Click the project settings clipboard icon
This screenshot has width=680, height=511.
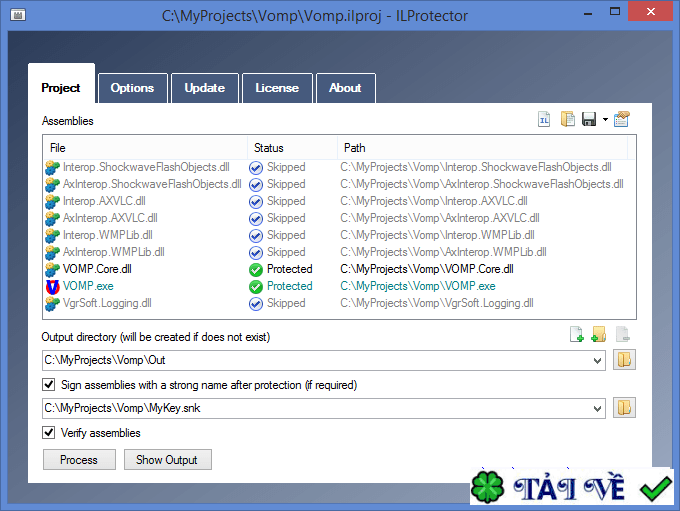[621, 119]
